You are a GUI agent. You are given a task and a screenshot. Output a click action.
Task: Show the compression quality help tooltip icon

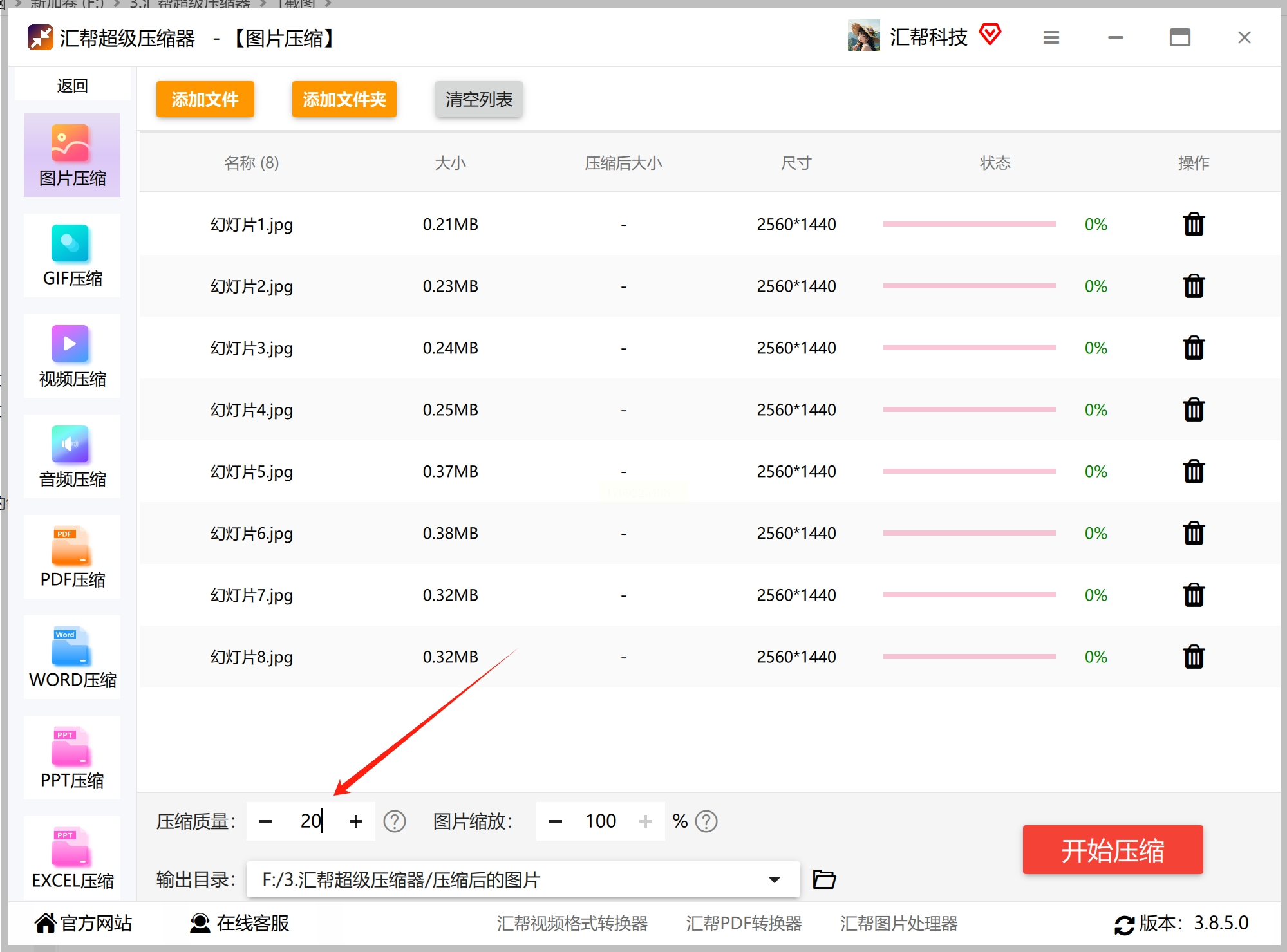[x=394, y=821]
